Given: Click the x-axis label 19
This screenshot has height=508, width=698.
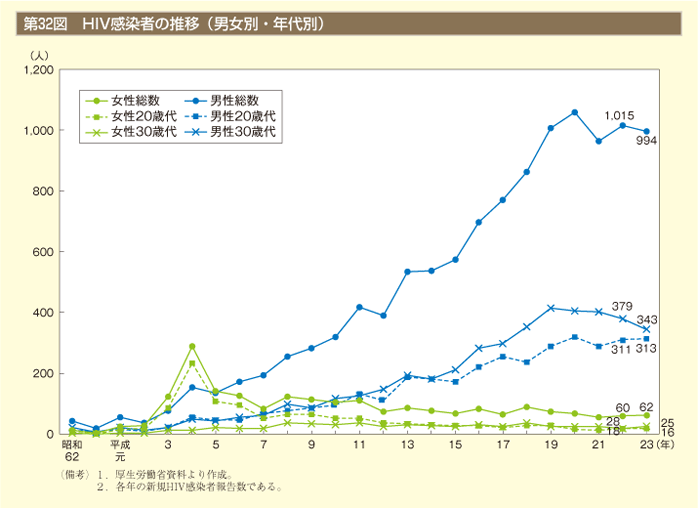Looking at the screenshot, I should click(x=551, y=445).
